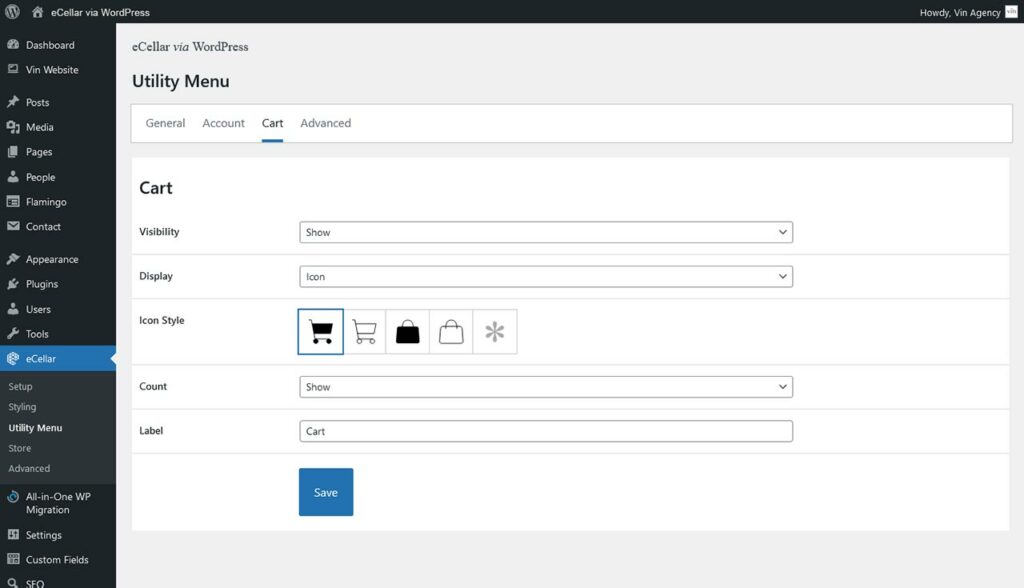The height and width of the screenshot is (588, 1024).
Task: Click the Flamingo sidebar icon
Action: click(x=14, y=201)
